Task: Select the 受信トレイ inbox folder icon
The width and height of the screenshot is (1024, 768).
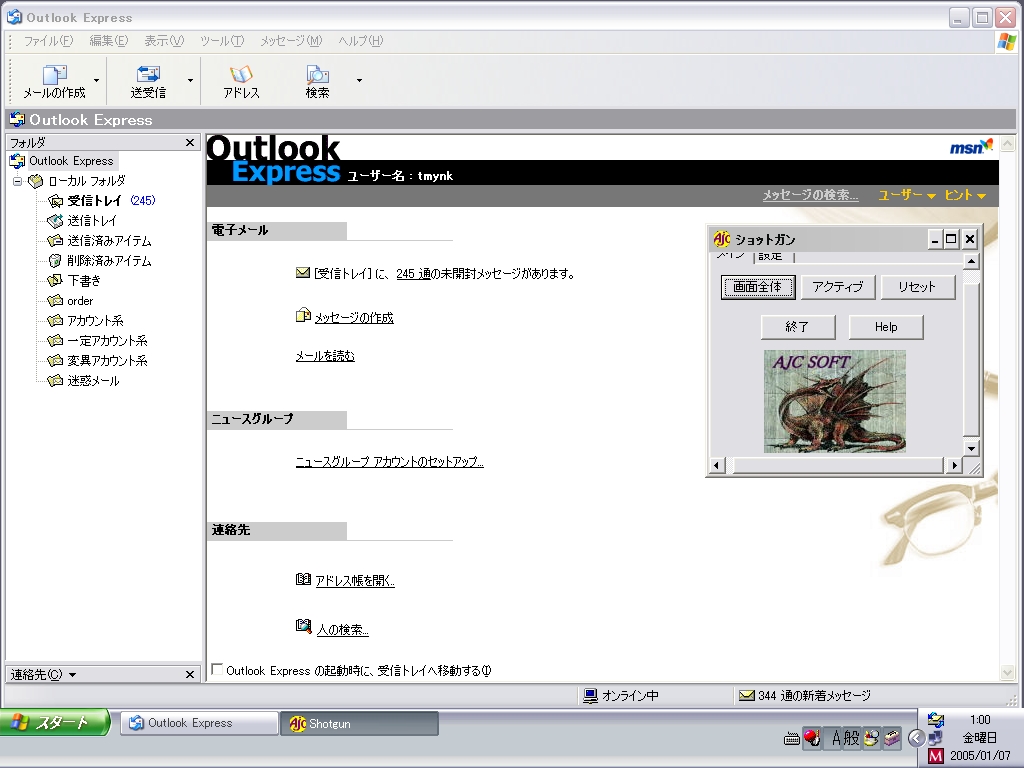Action: pos(56,201)
